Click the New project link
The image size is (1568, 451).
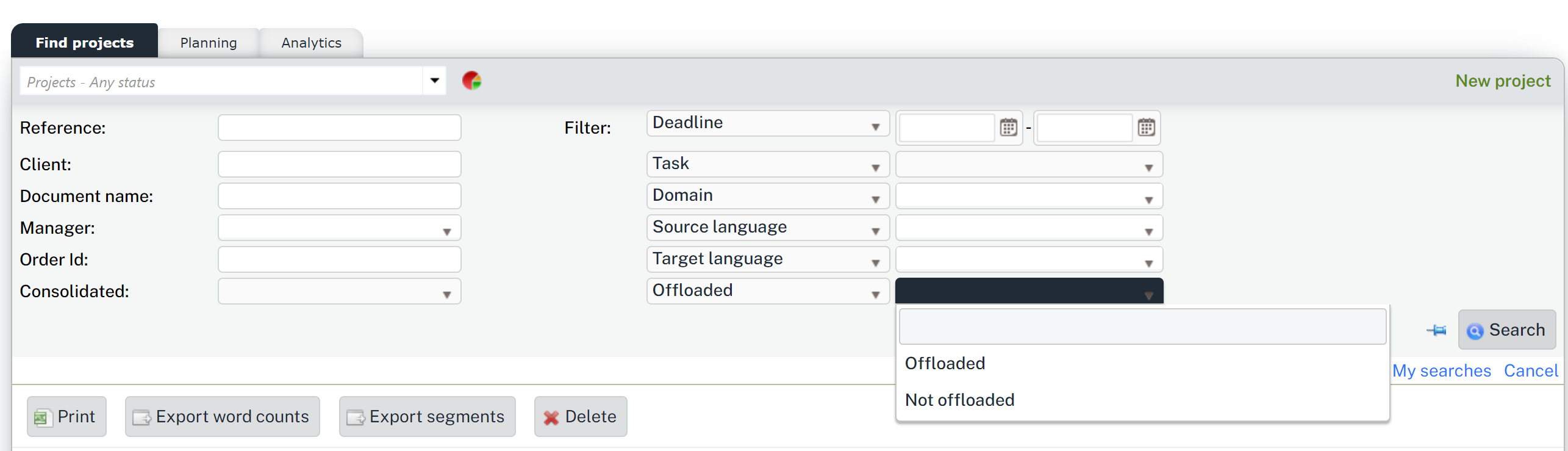1503,81
